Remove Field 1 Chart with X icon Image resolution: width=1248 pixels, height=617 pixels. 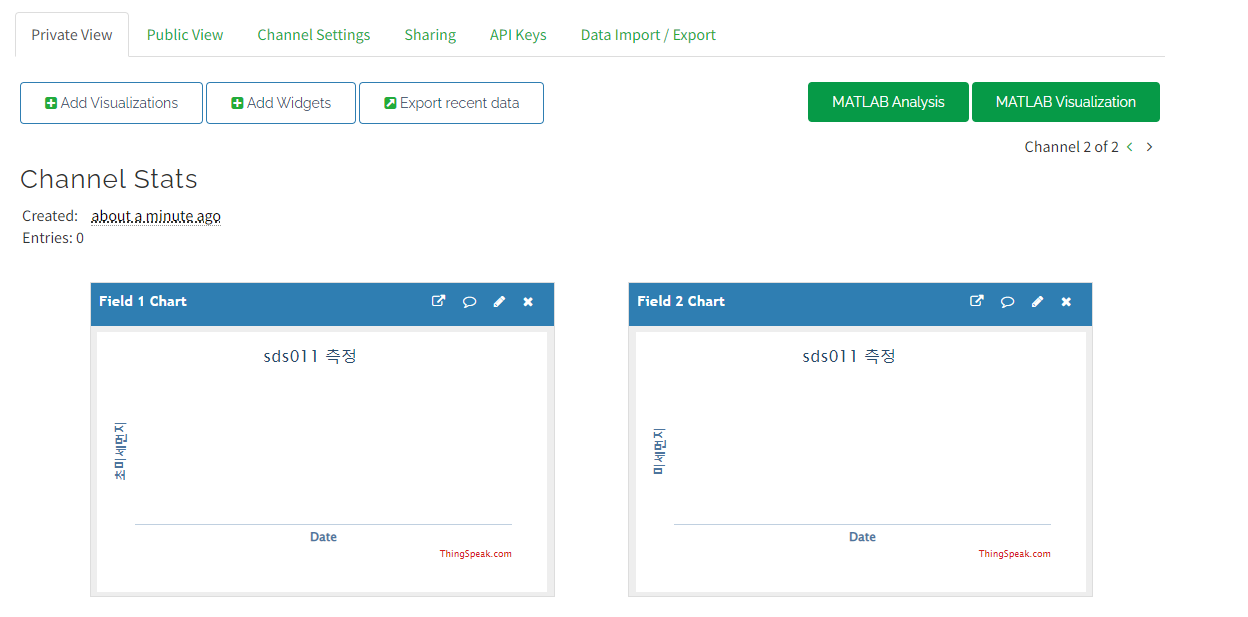click(x=528, y=302)
